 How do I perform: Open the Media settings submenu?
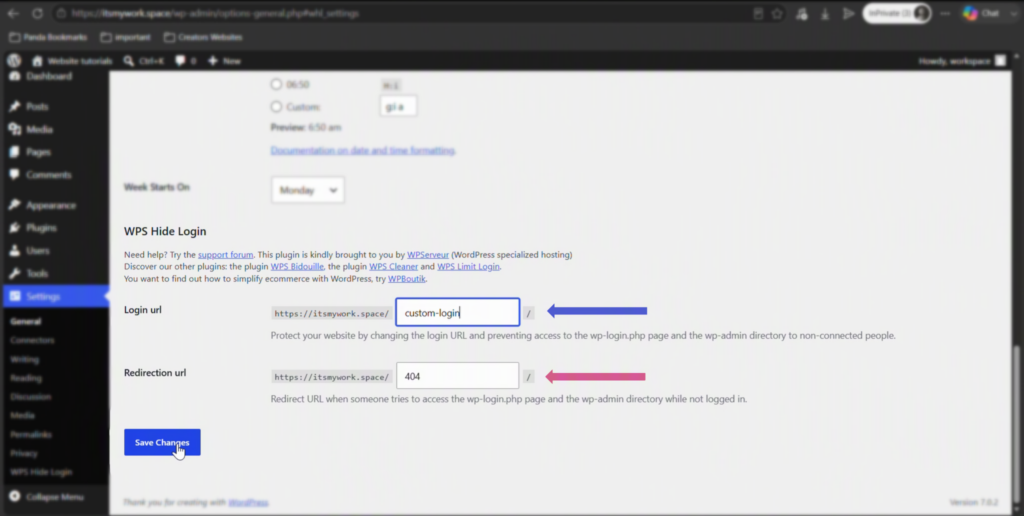[x=22, y=415]
